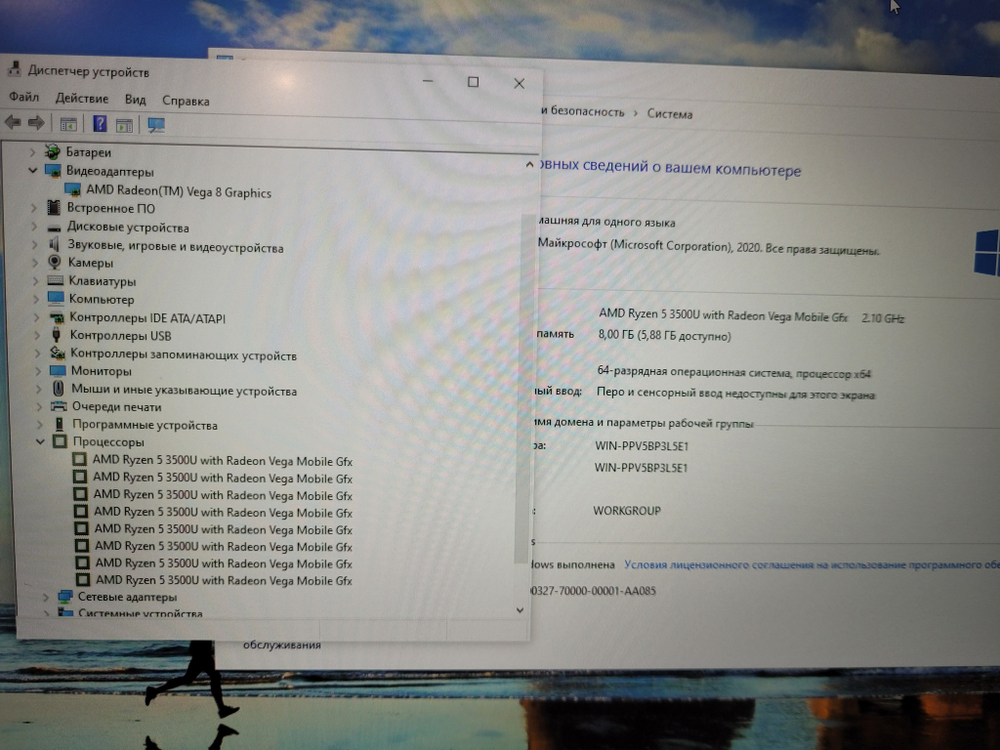The image size is (1000, 750).
Task: Open the Файл menu
Action: click(x=24, y=98)
